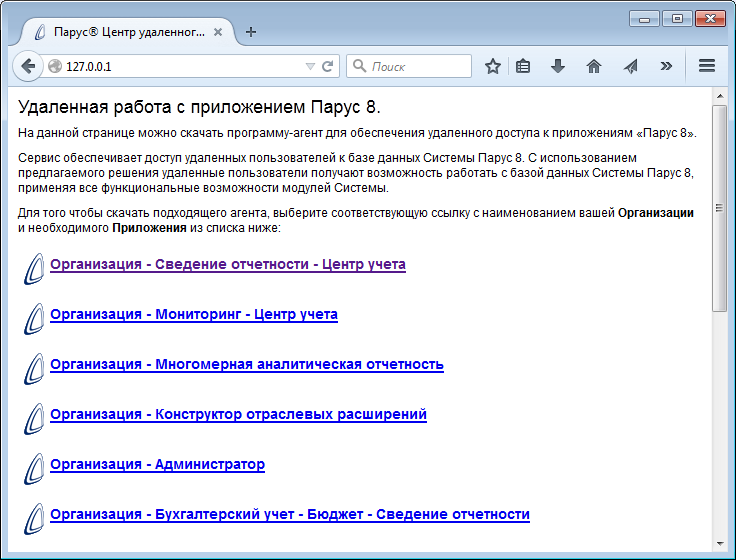The width and height of the screenshot is (736, 560).
Task: Click the page heading Удаленная работа с приложением
Action: pos(199,107)
